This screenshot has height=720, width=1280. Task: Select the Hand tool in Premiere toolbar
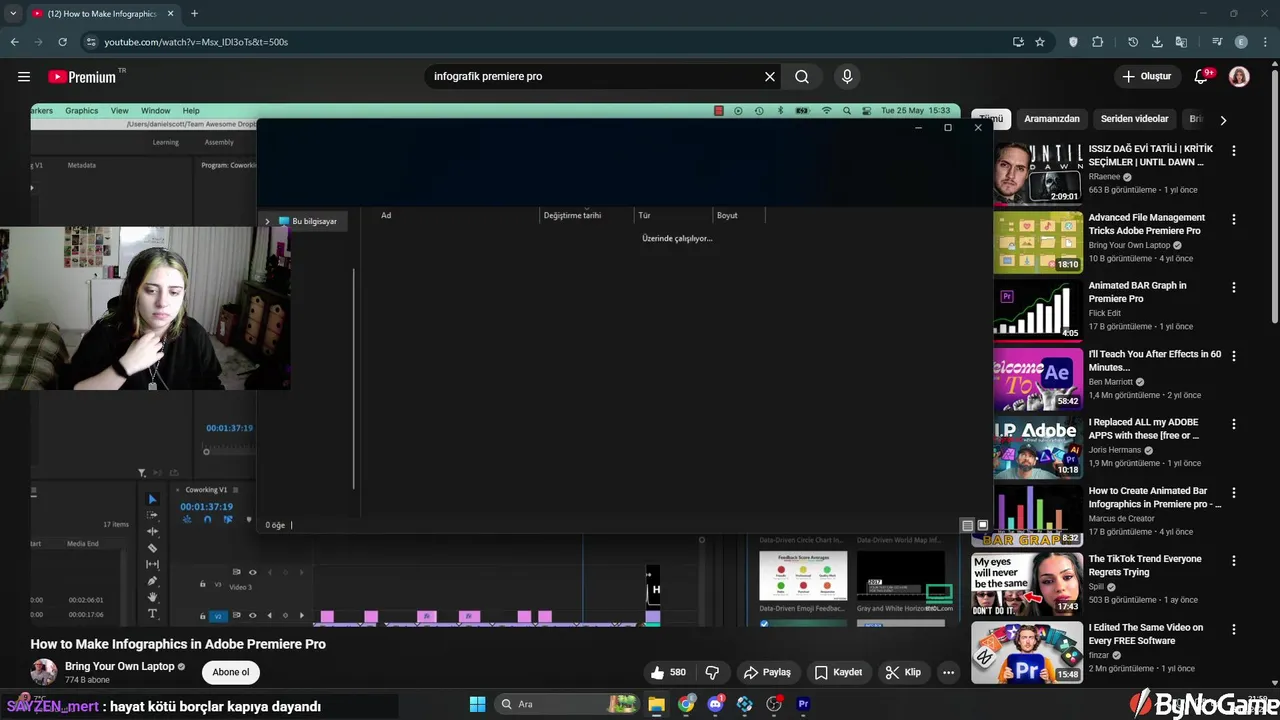click(152, 597)
